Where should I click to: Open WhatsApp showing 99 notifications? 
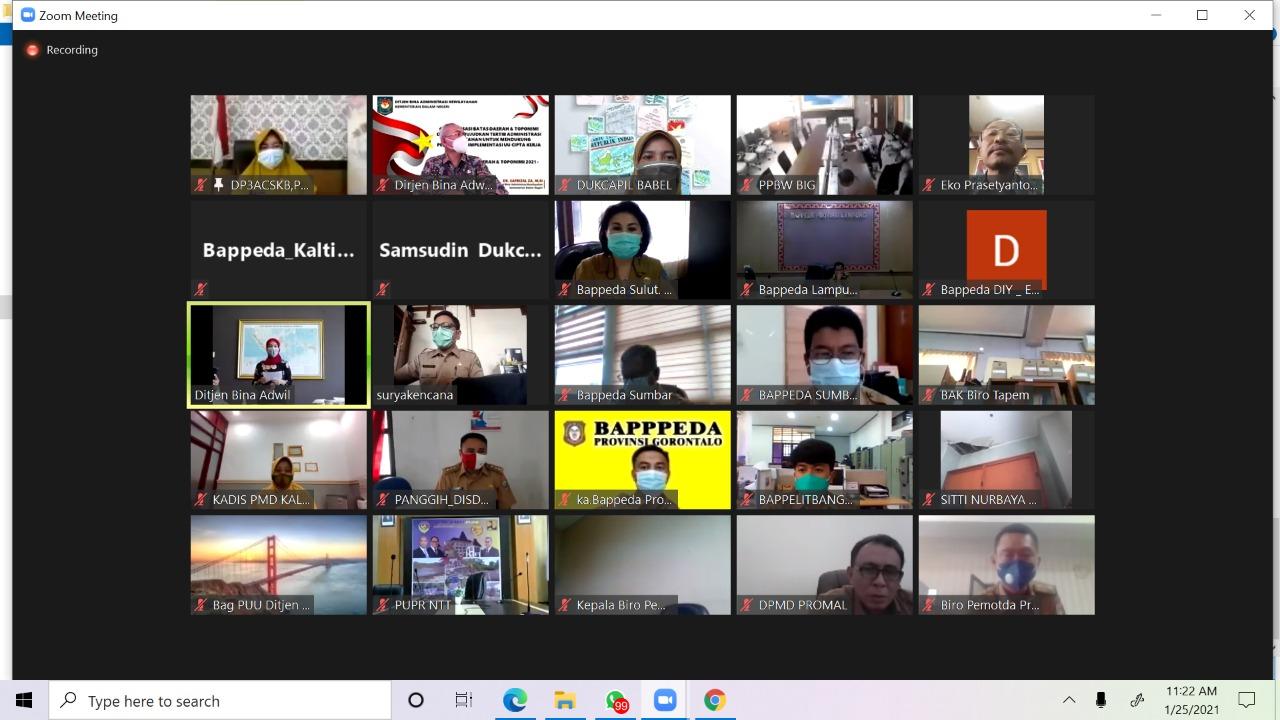coord(615,701)
